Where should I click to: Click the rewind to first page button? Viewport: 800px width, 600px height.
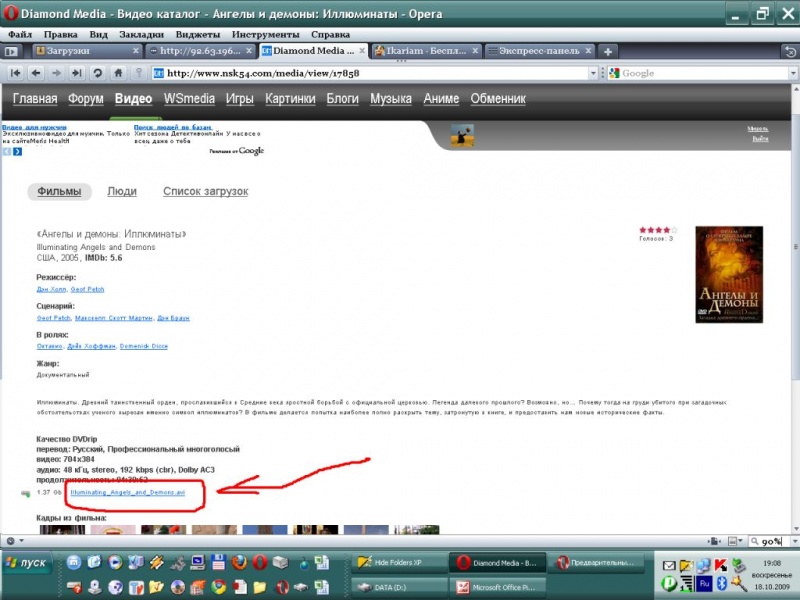(16, 73)
